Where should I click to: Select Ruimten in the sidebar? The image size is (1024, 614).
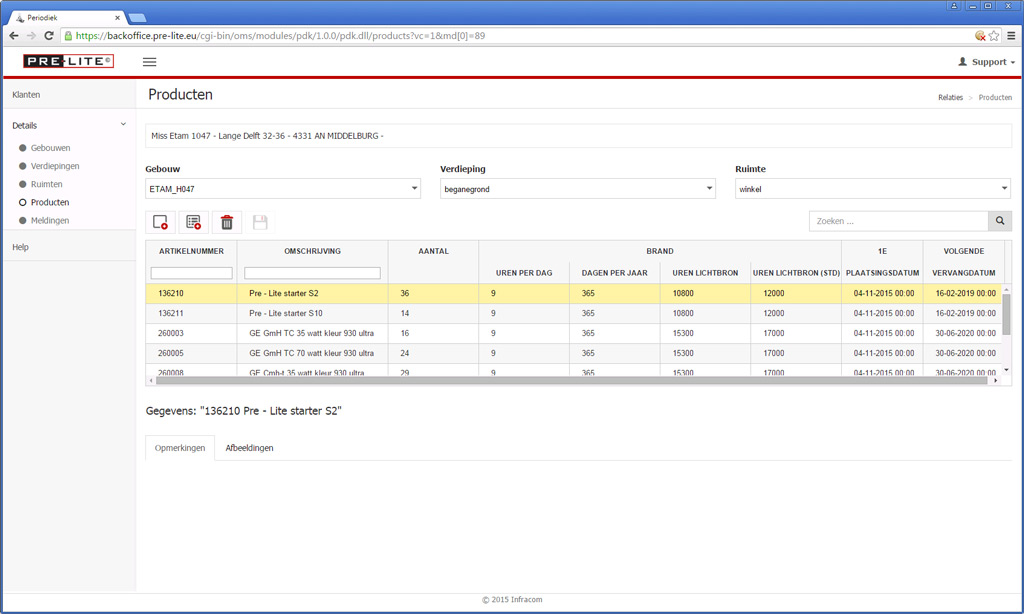[x=46, y=185]
